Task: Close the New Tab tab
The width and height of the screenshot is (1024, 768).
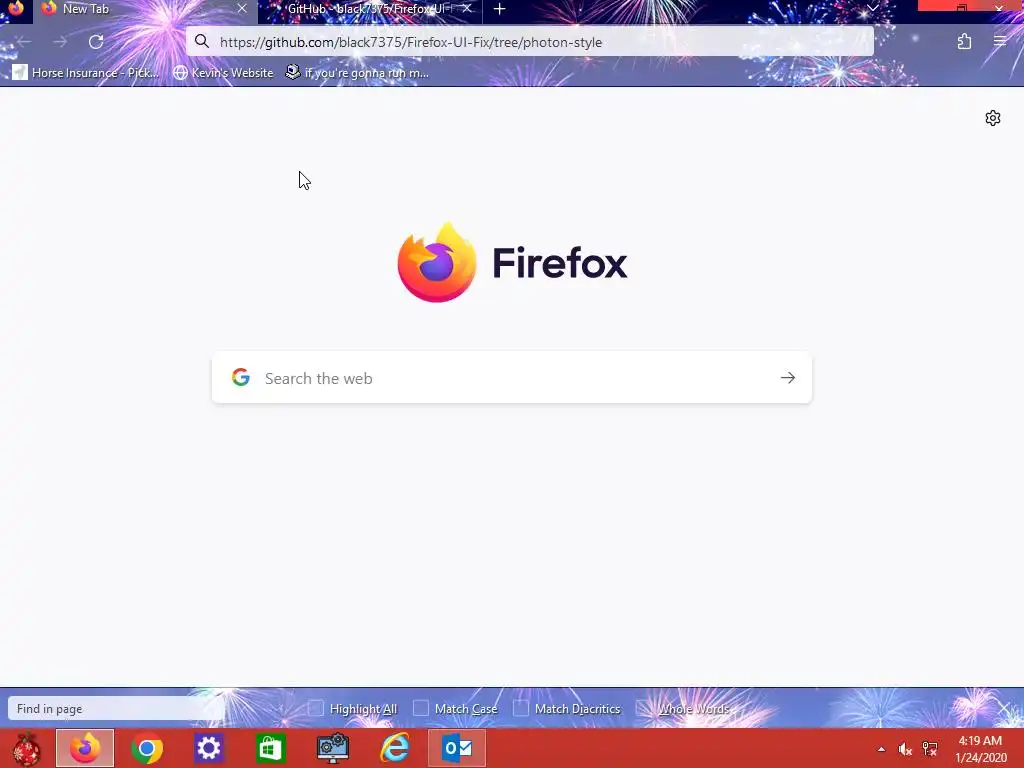Action: 242,9
